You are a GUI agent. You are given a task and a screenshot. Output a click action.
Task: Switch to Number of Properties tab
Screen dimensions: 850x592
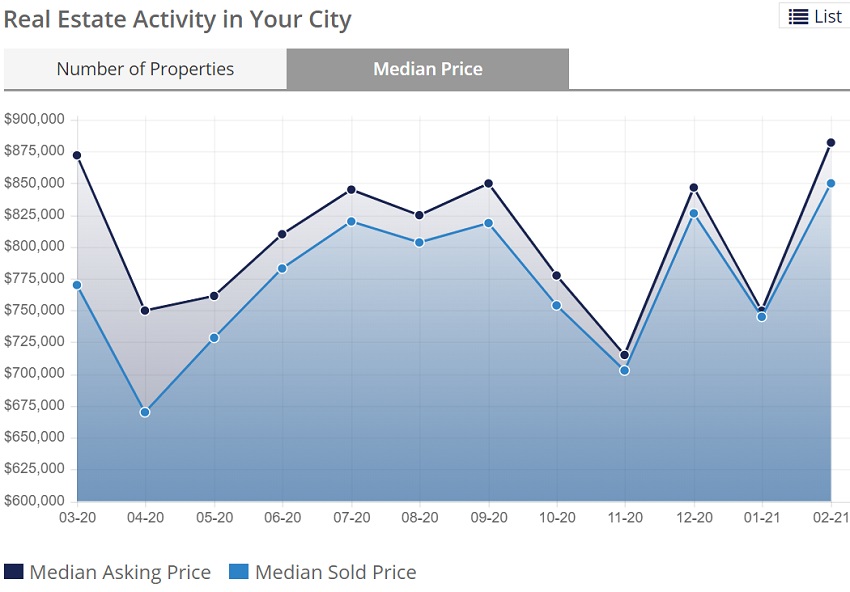[x=145, y=69]
